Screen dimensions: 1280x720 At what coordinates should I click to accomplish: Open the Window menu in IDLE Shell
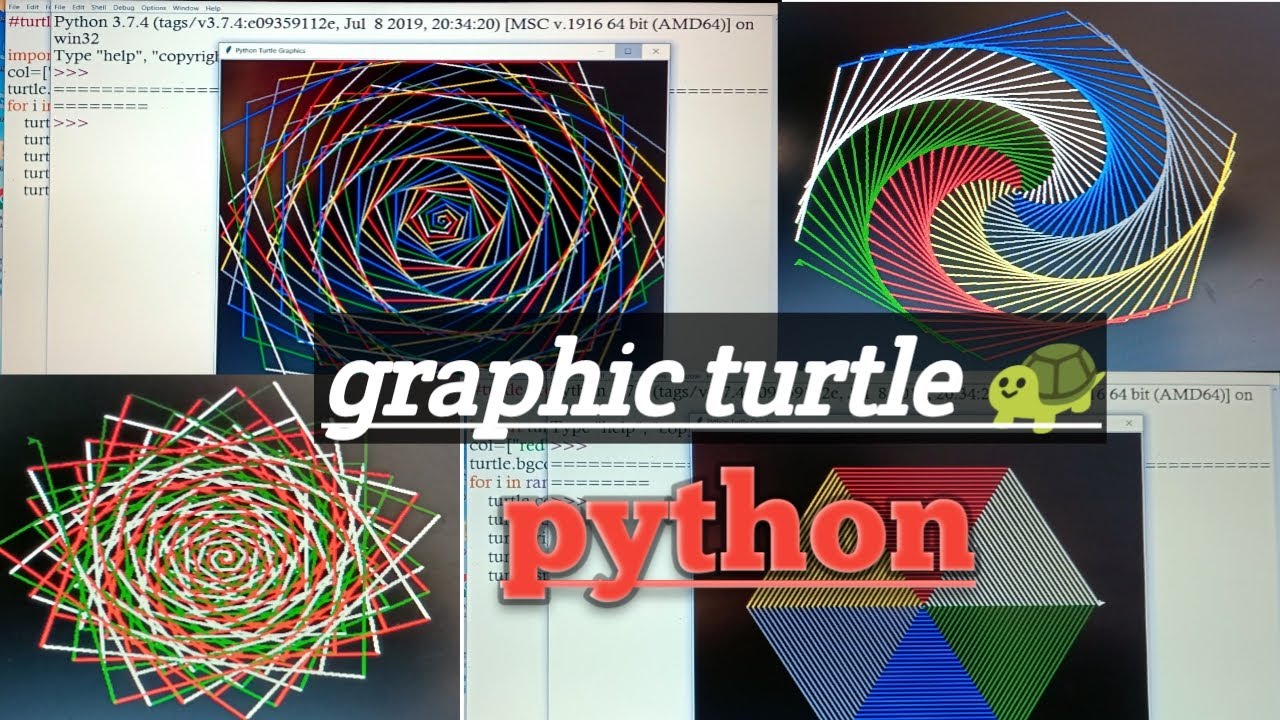pos(186,8)
